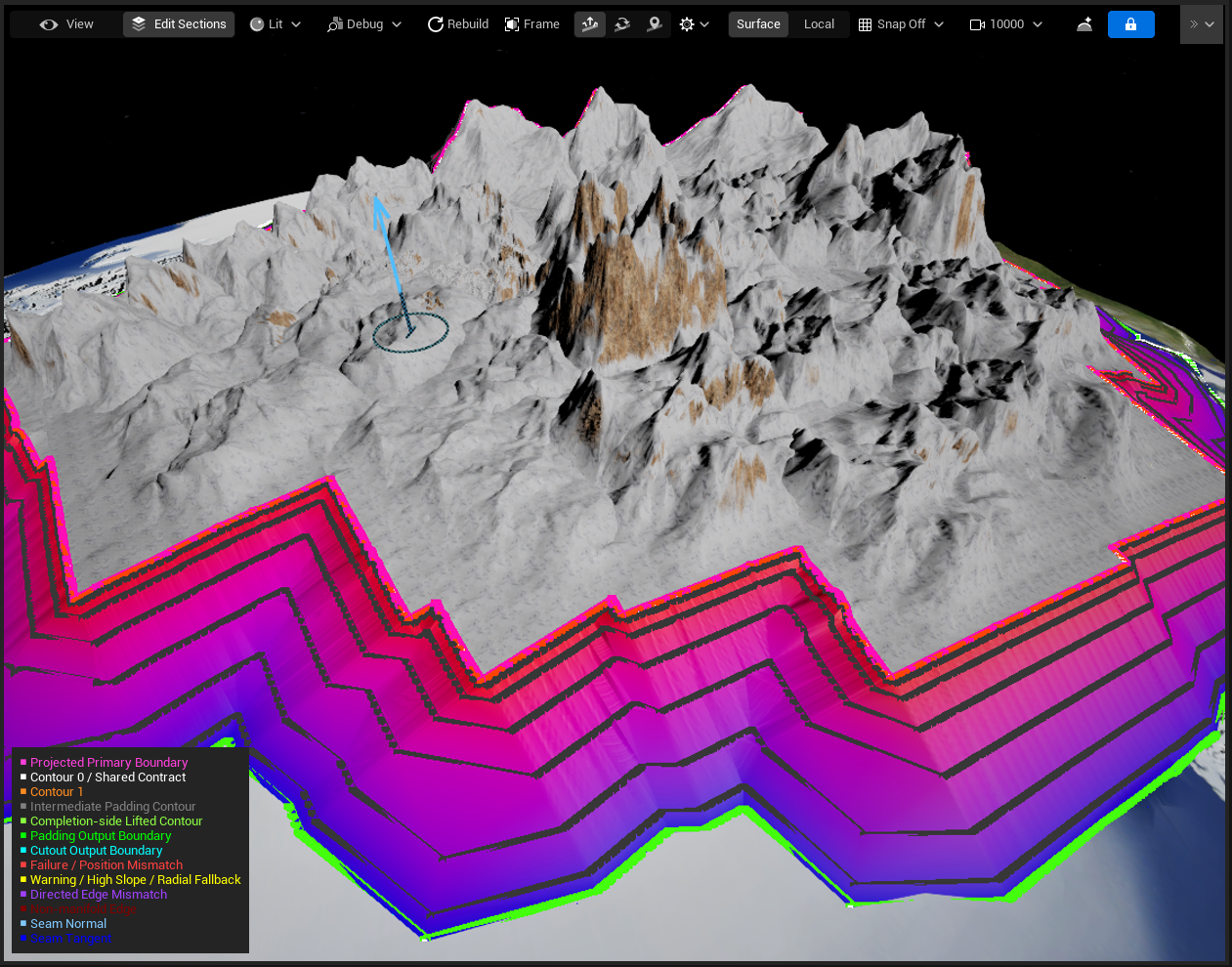This screenshot has width=1232, height=967.
Task: Switch to Local orientation mode
Action: click(x=819, y=24)
